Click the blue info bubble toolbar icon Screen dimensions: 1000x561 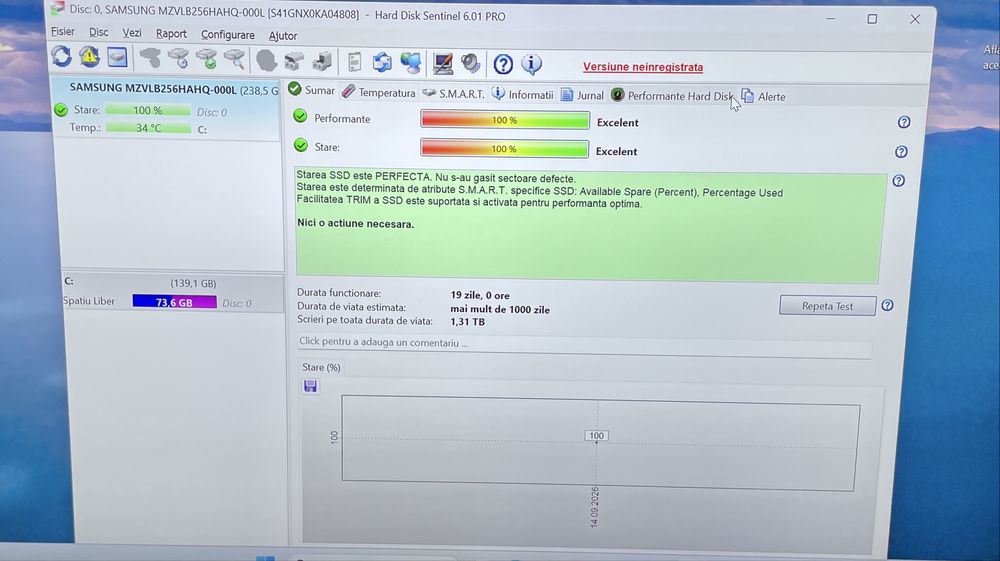(531, 64)
